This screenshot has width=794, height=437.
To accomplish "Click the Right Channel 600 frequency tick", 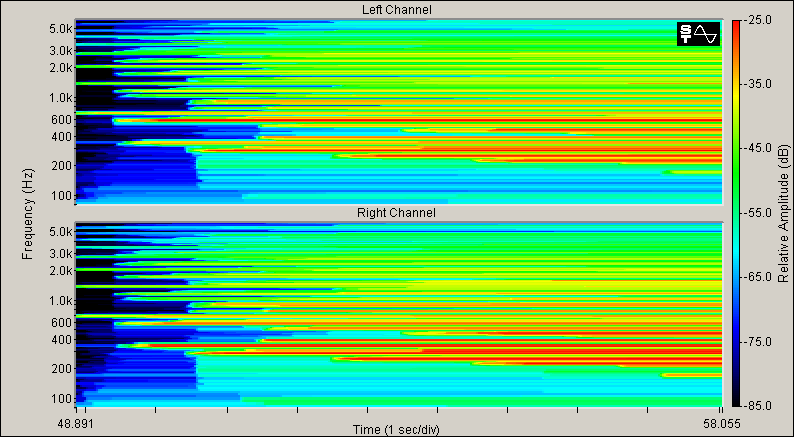I will pos(63,323).
